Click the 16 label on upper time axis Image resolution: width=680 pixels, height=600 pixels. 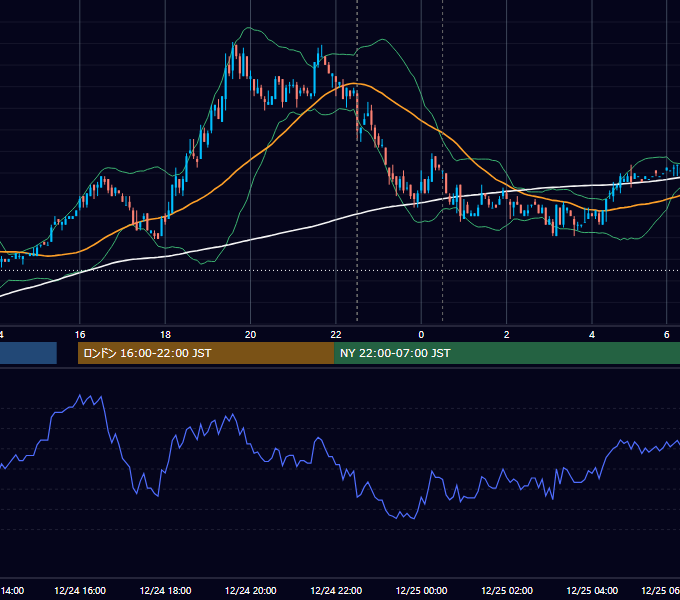pyautogui.click(x=80, y=335)
